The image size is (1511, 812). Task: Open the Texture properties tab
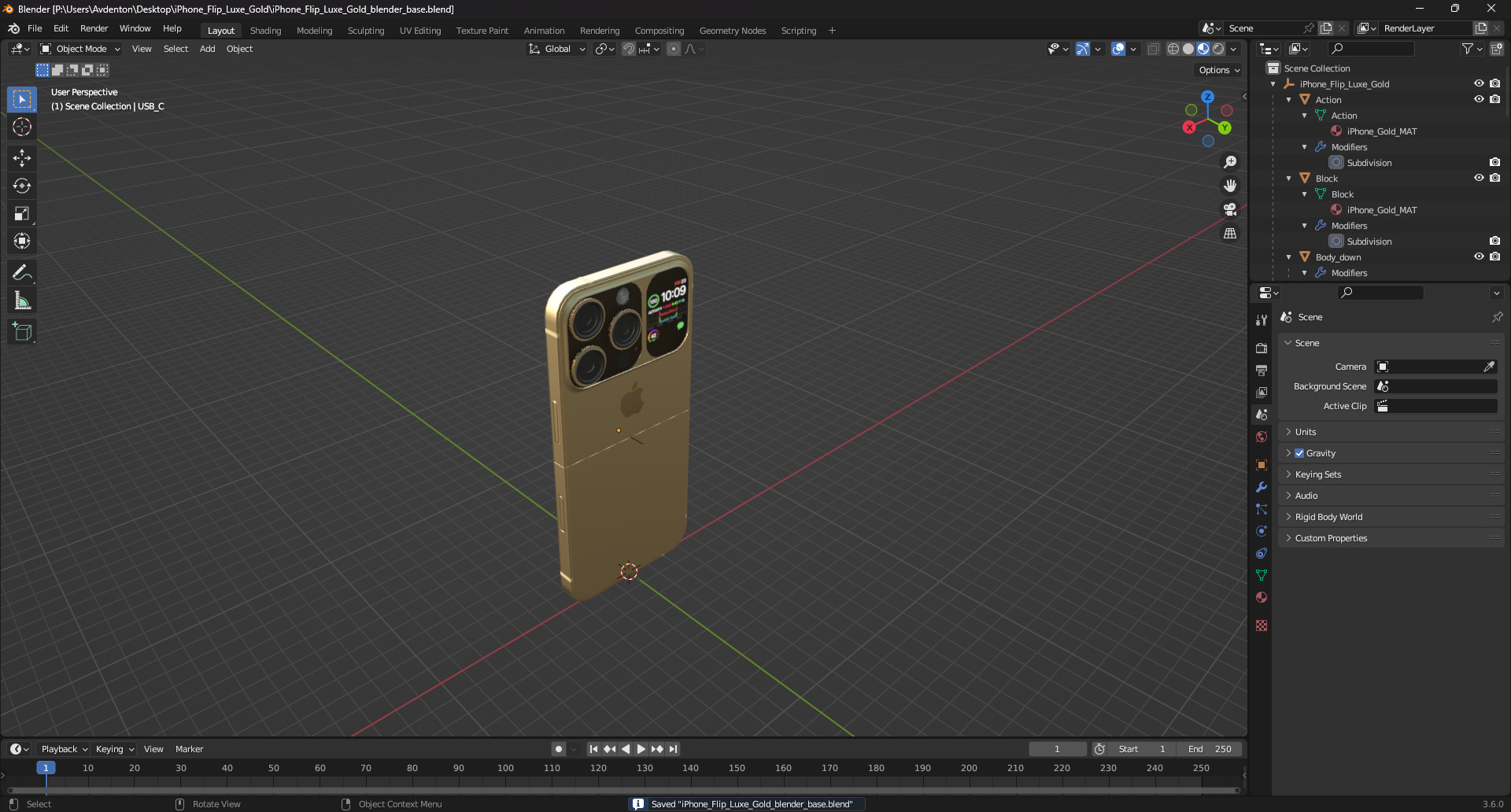point(1262,626)
